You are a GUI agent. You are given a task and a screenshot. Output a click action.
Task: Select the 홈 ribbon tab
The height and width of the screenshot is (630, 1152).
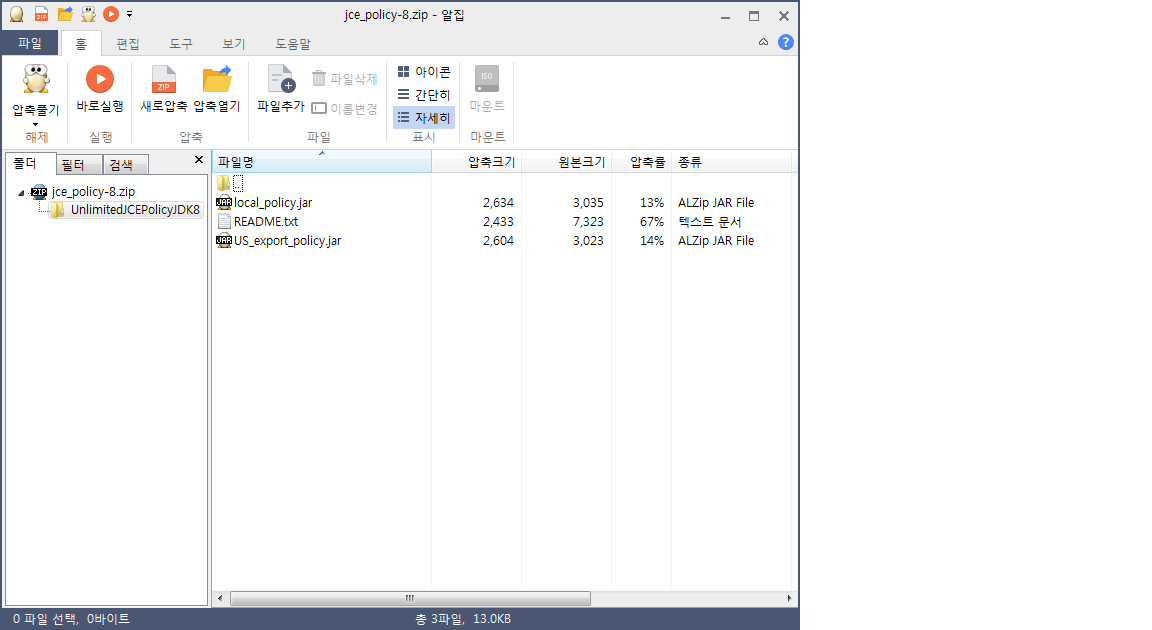pyautogui.click(x=81, y=44)
